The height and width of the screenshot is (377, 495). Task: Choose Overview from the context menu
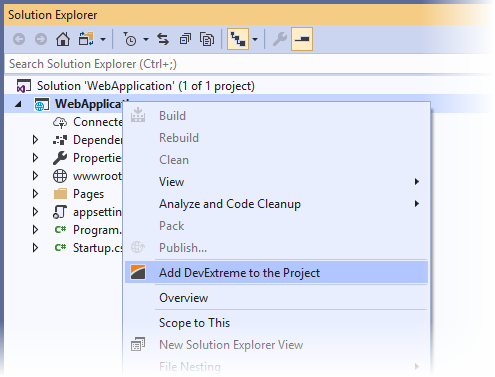276,298
